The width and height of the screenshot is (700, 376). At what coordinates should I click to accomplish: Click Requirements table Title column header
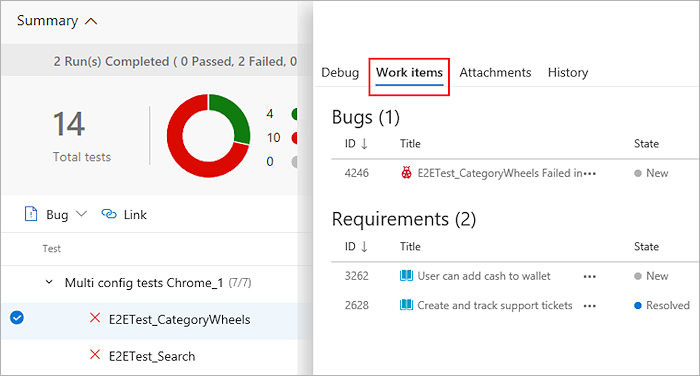pyautogui.click(x=410, y=246)
